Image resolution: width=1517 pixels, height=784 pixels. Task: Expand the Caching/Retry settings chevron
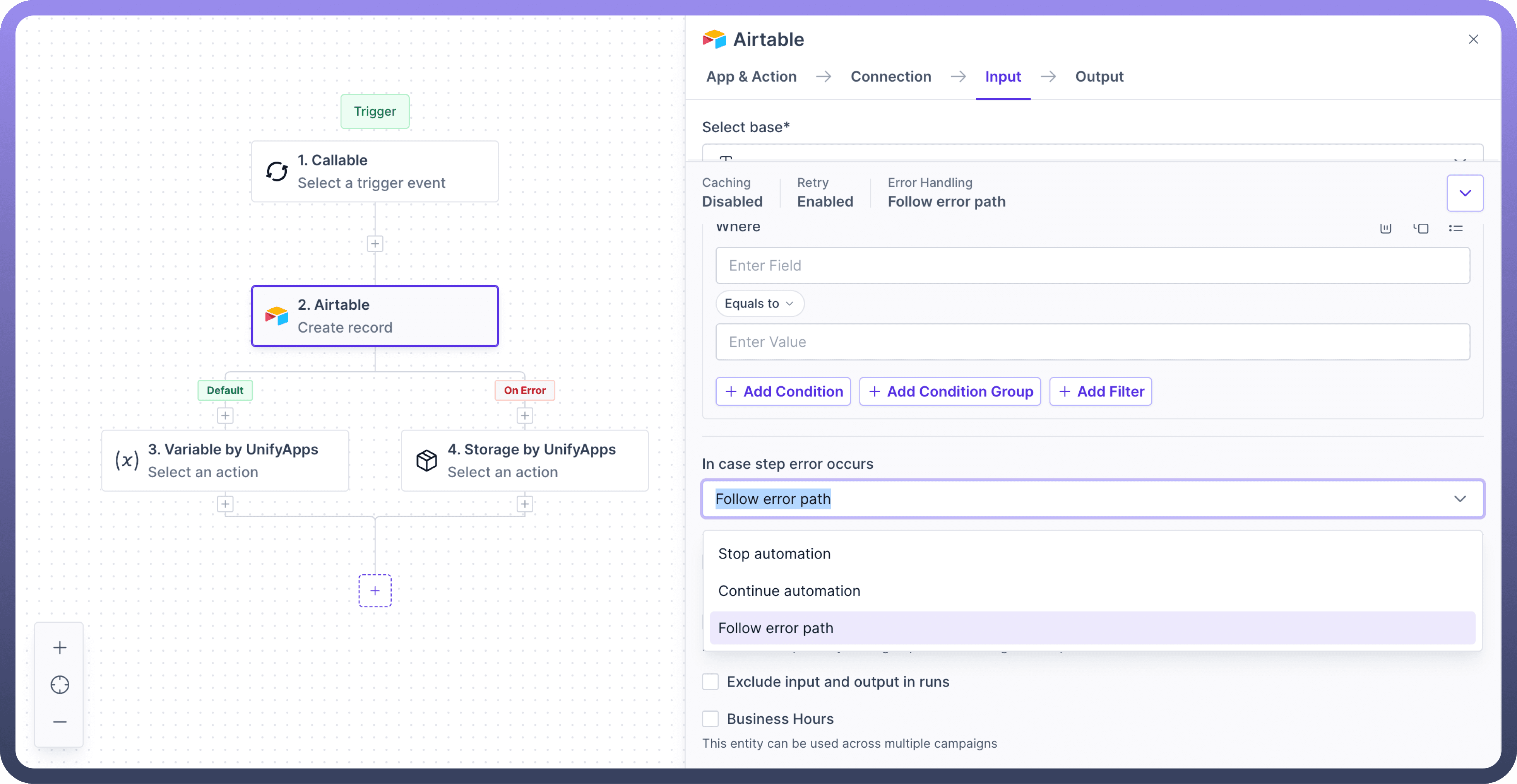click(x=1465, y=193)
